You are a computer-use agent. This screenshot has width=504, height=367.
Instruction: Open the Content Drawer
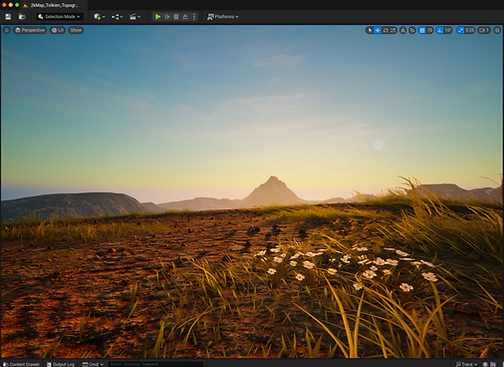[x=21, y=364]
